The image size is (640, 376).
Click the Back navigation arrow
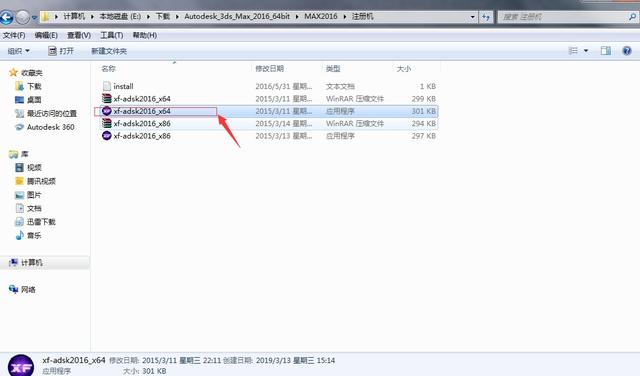tap(6, 17)
